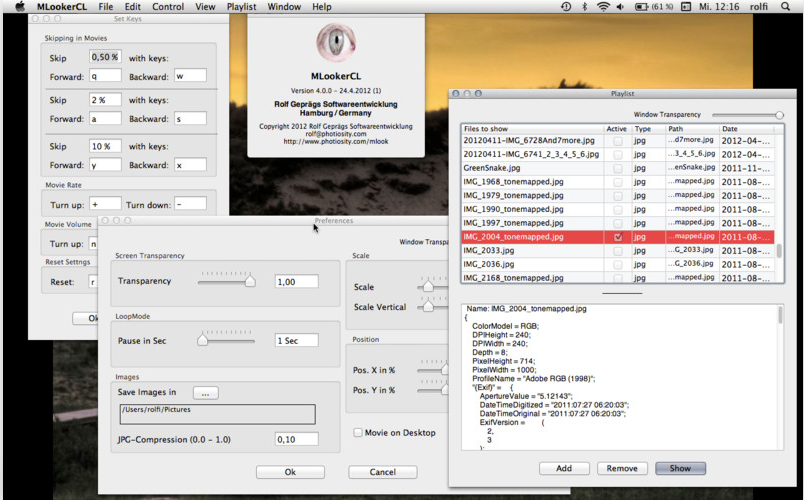Click the JPG-Compression field 0,10
804x500 pixels.
pos(296,439)
